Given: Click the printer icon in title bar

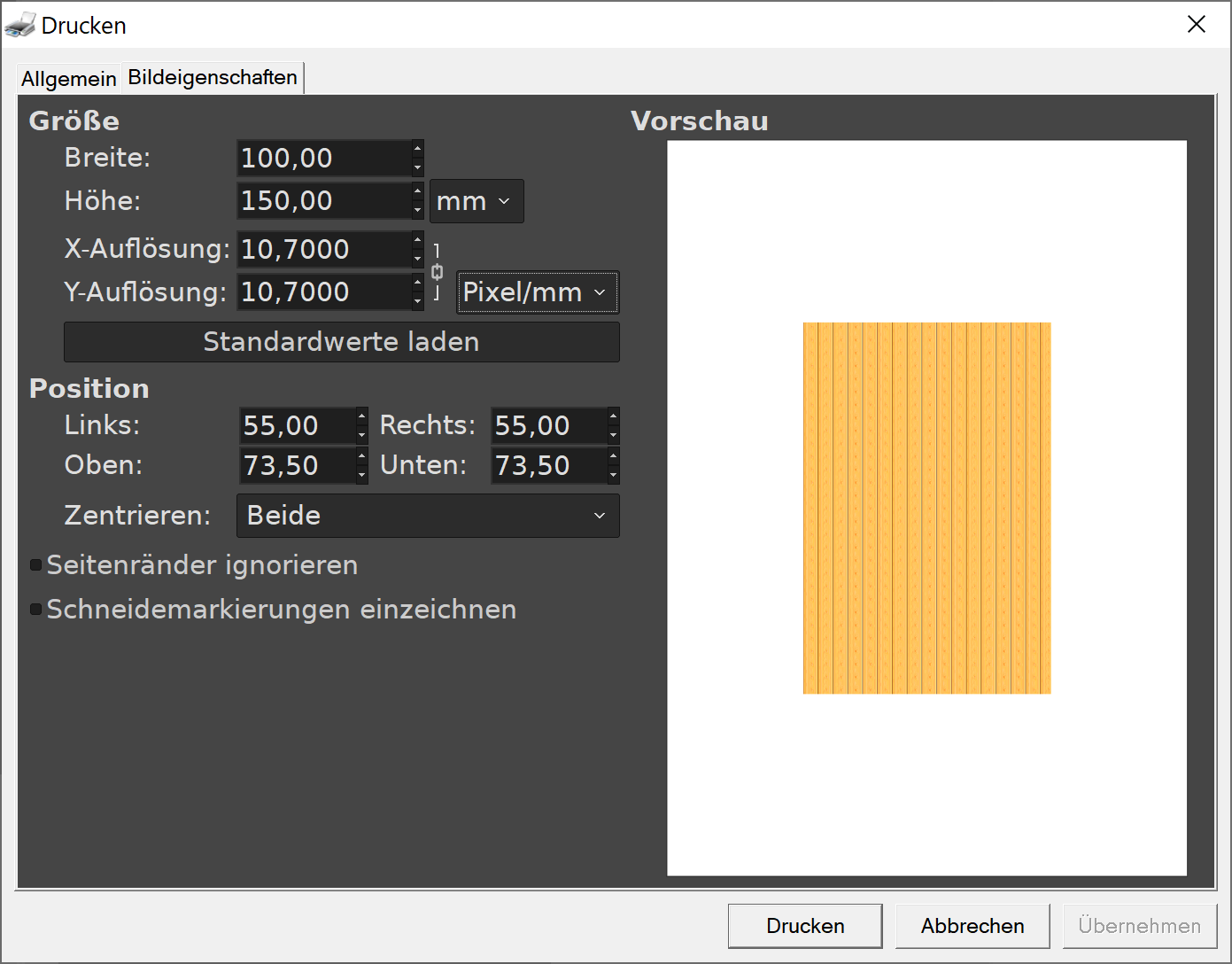Looking at the screenshot, I should pos(19,25).
